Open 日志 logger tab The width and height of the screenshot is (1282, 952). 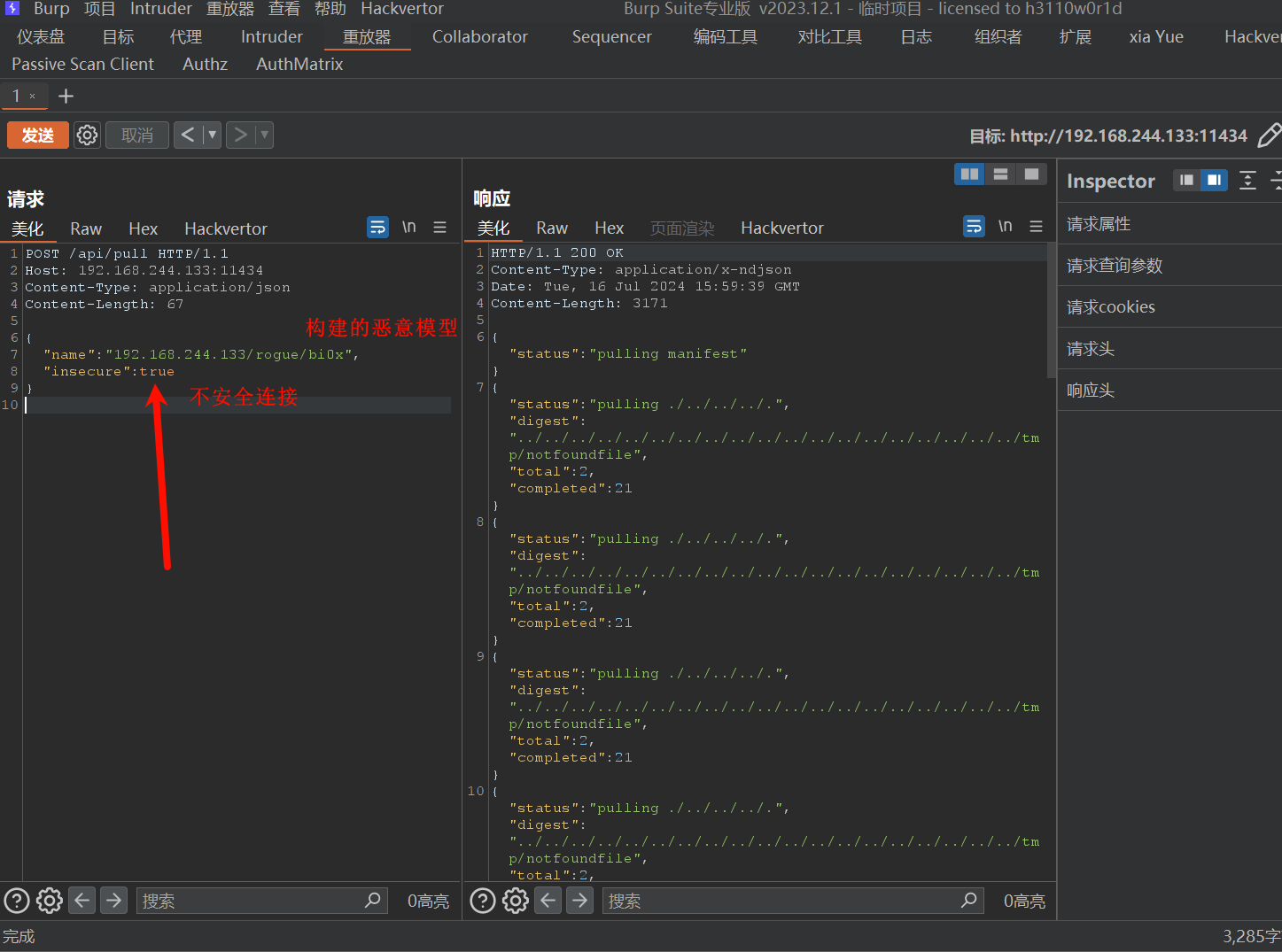tap(916, 36)
